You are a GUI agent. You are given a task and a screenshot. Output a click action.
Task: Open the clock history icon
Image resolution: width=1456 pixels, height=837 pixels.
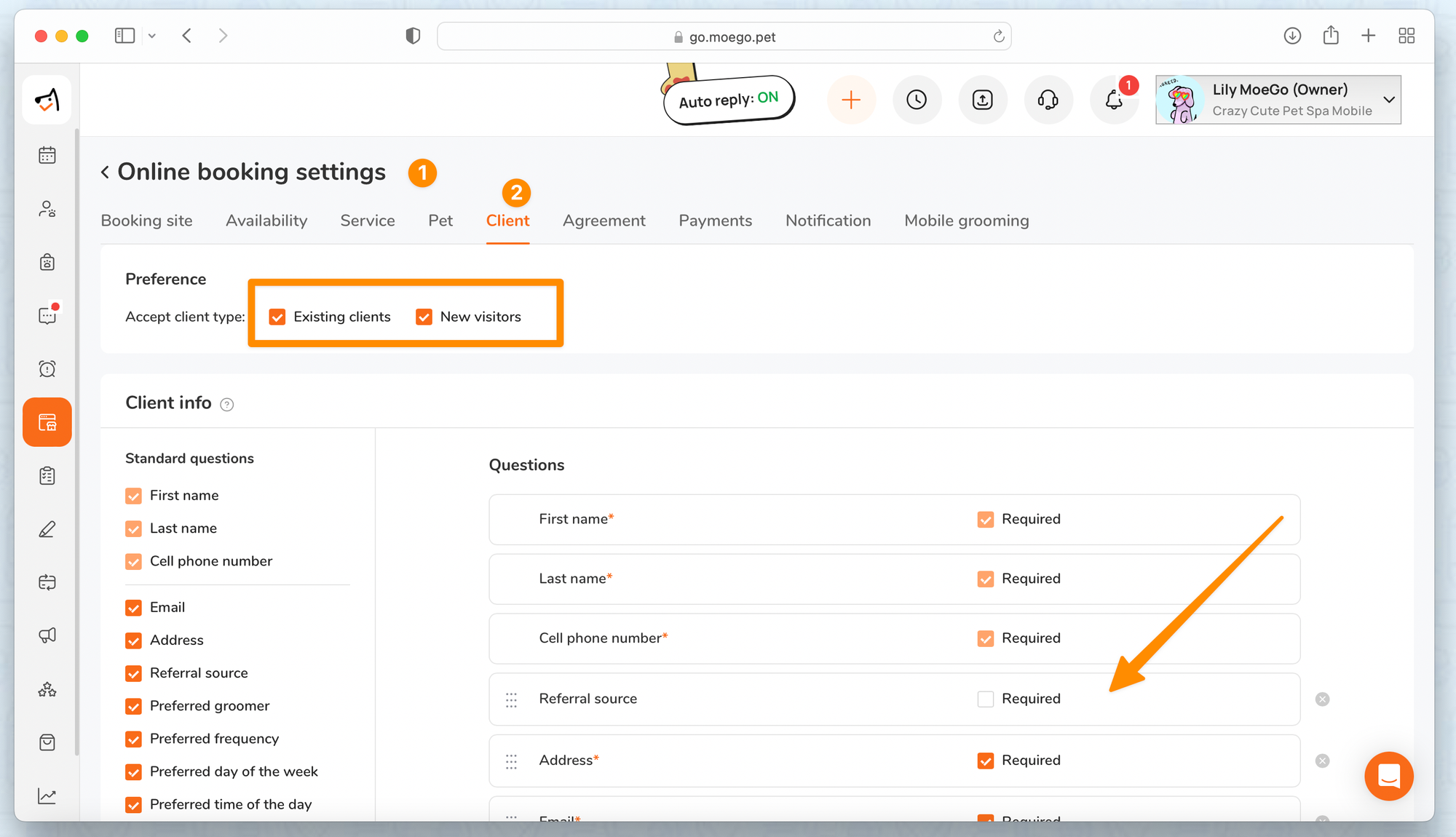[x=917, y=100]
